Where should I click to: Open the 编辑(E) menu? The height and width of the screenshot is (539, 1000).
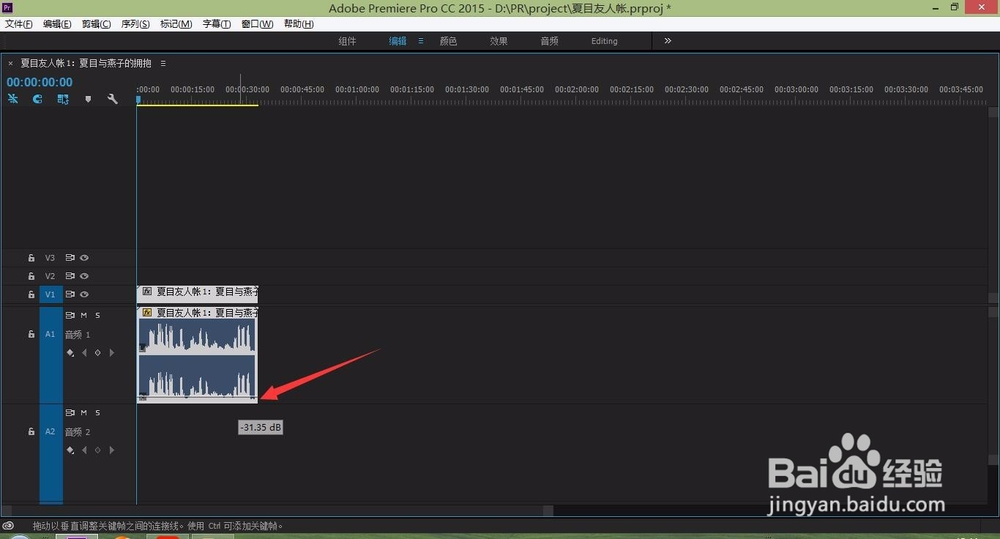click(57, 24)
